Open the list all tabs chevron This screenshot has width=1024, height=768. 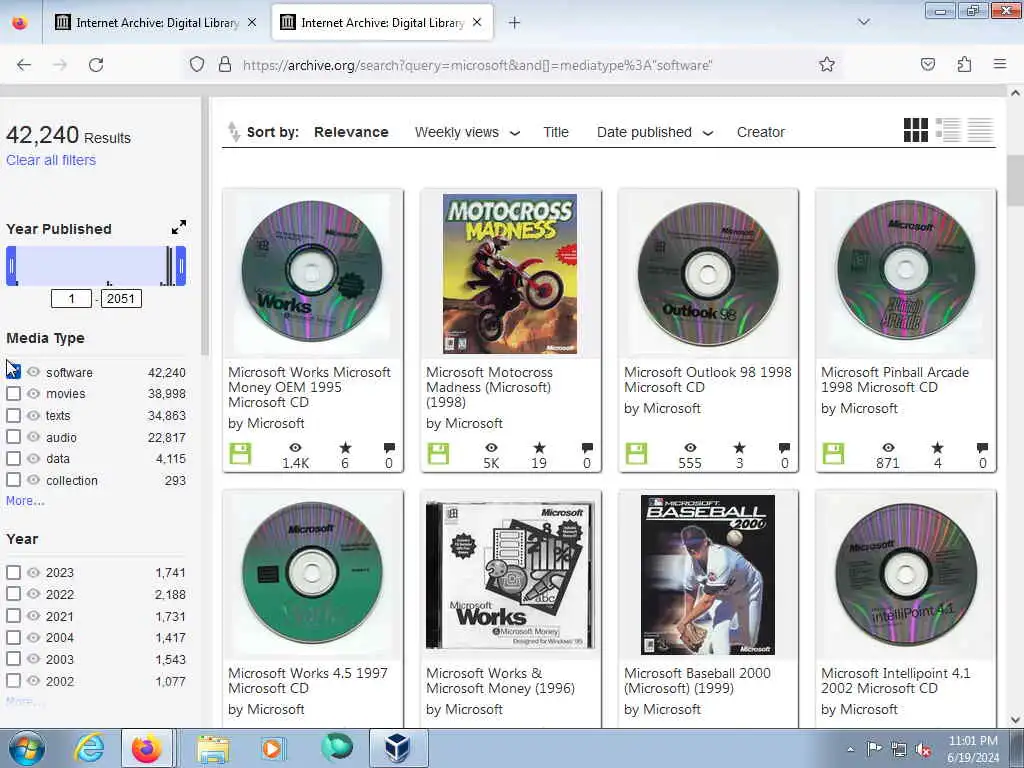coord(863,22)
